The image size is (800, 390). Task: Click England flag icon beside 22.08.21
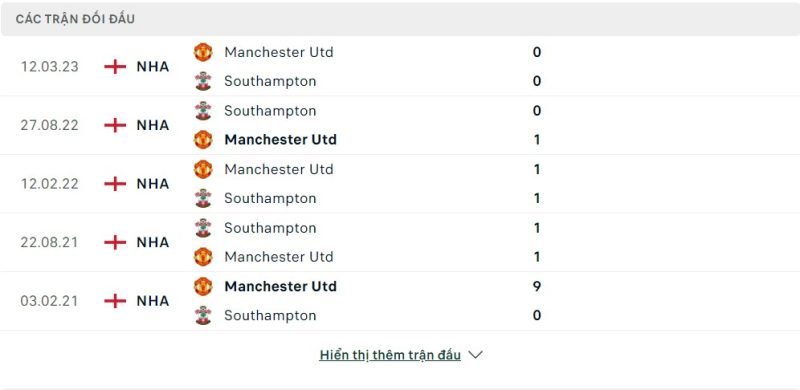pyautogui.click(x=115, y=242)
